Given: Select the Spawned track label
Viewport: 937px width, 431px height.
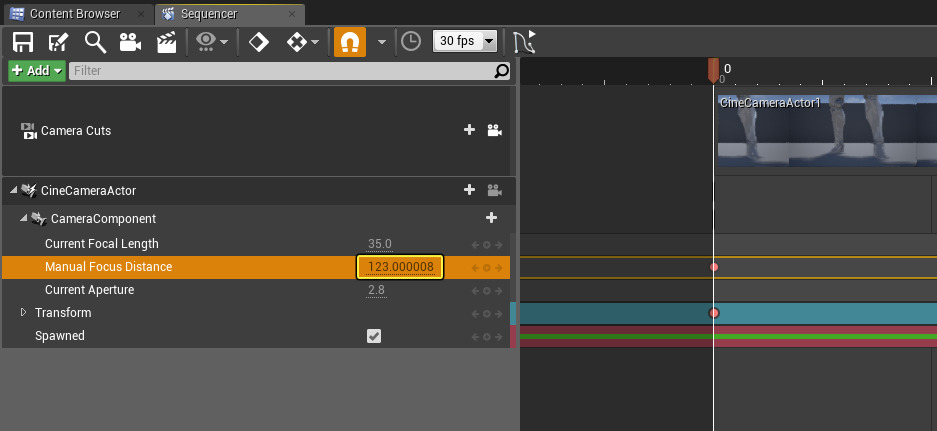Looking at the screenshot, I should pyautogui.click(x=60, y=335).
